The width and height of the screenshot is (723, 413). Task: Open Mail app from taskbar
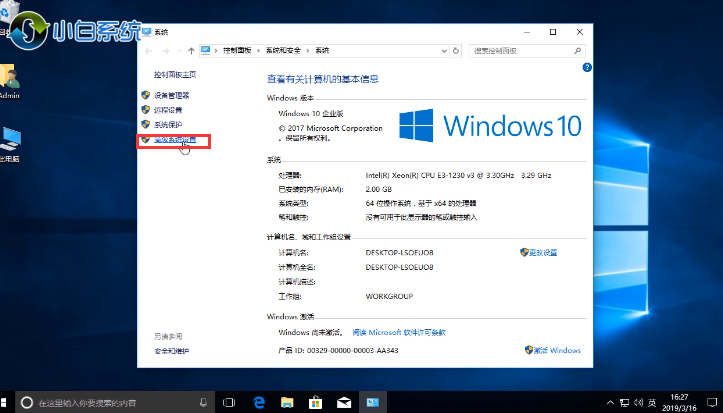[344, 402]
